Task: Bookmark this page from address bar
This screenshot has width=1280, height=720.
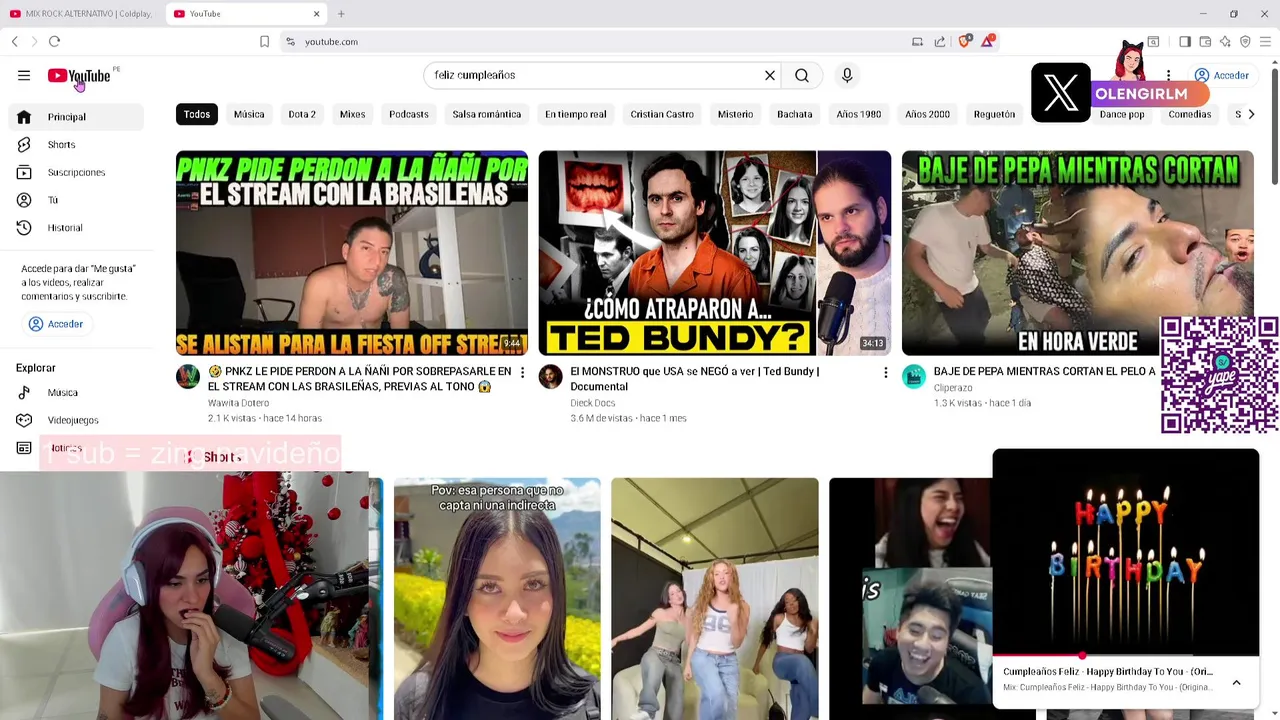Action: click(264, 41)
